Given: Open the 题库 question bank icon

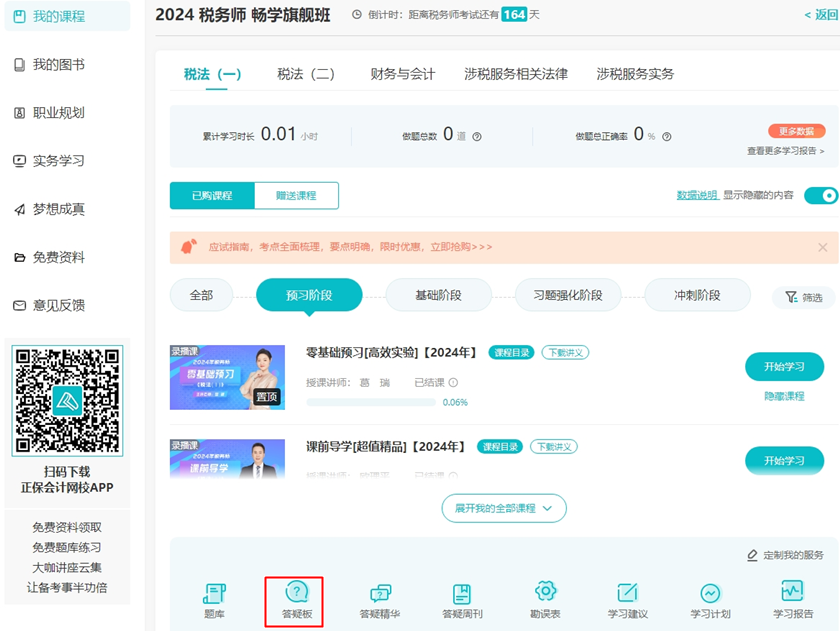Looking at the screenshot, I should (x=214, y=600).
